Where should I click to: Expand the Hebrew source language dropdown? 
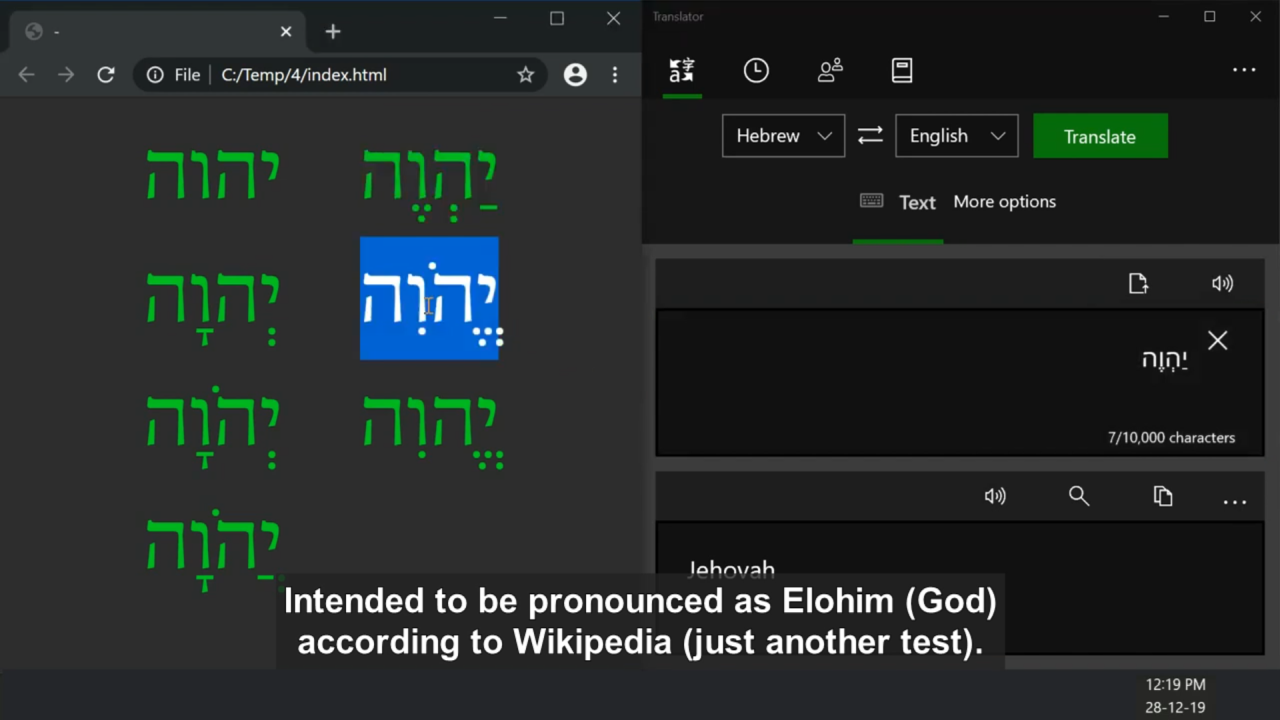point(783,136)
